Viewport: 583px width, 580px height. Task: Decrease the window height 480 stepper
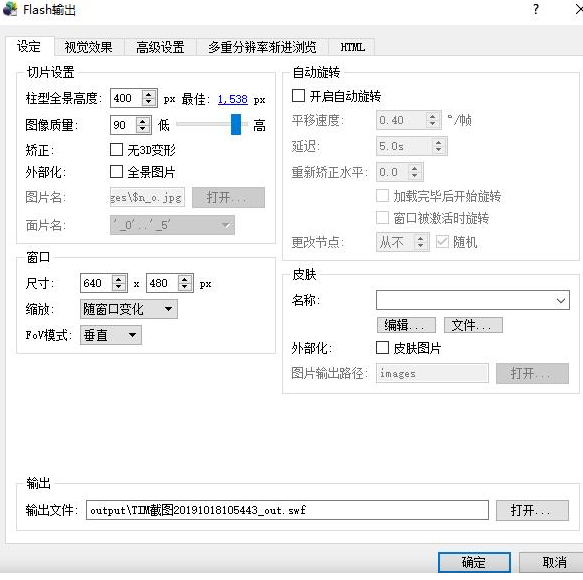click(185, 287)
